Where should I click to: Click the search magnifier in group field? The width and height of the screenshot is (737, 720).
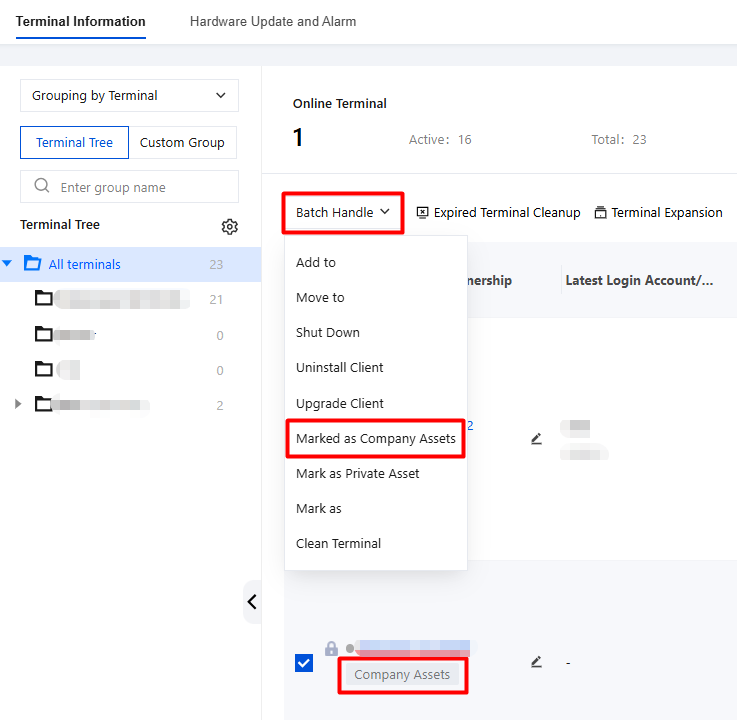pos(42,186)
